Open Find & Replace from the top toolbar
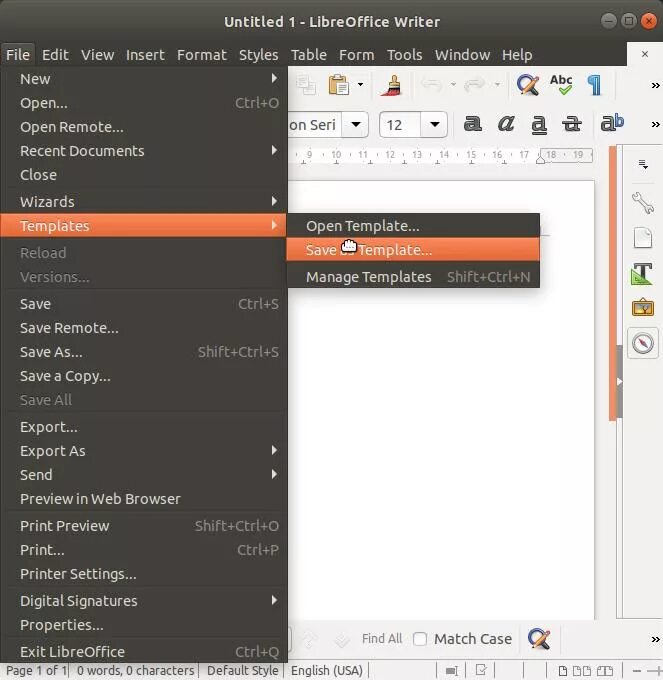This screenshot has height=680, width=663. pyautogui.click(x=528, y=85)
